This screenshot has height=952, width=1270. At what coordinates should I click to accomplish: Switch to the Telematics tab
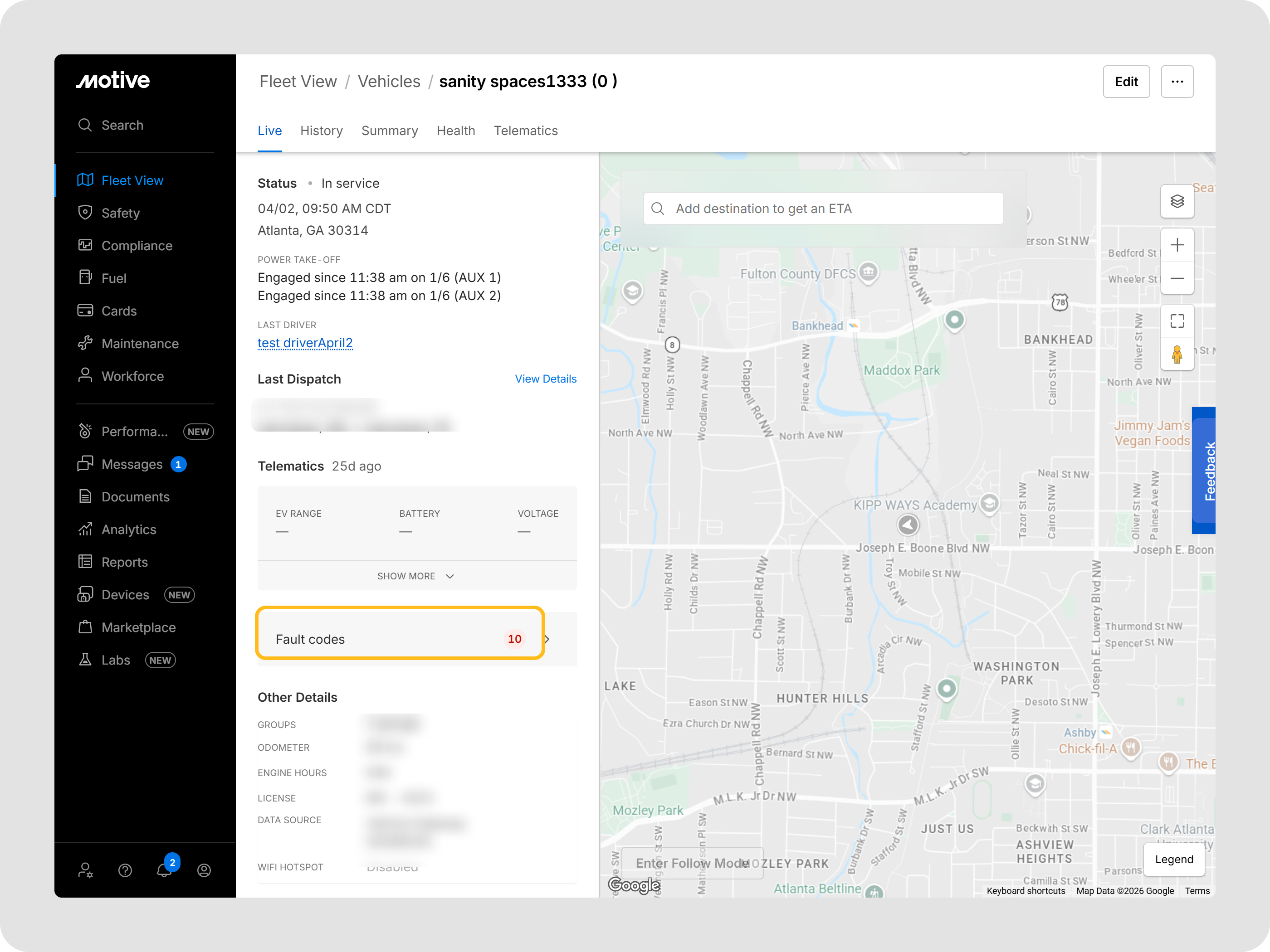coord(525,131)
